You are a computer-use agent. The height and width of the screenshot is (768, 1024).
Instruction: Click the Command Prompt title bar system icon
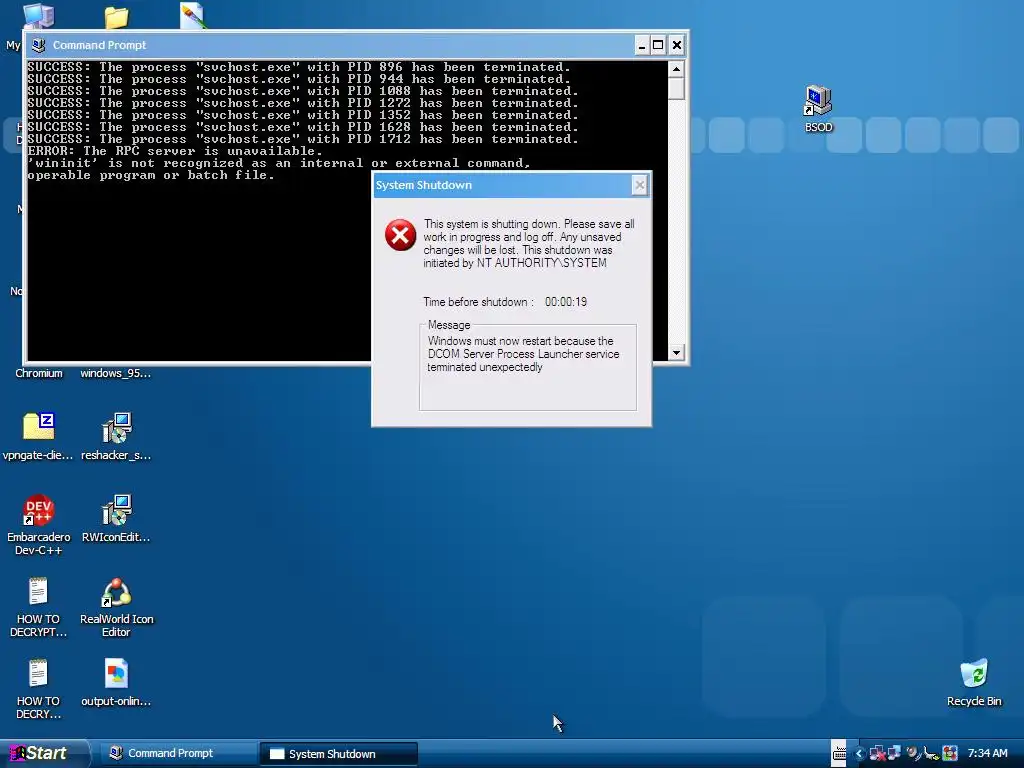point(39,45)
